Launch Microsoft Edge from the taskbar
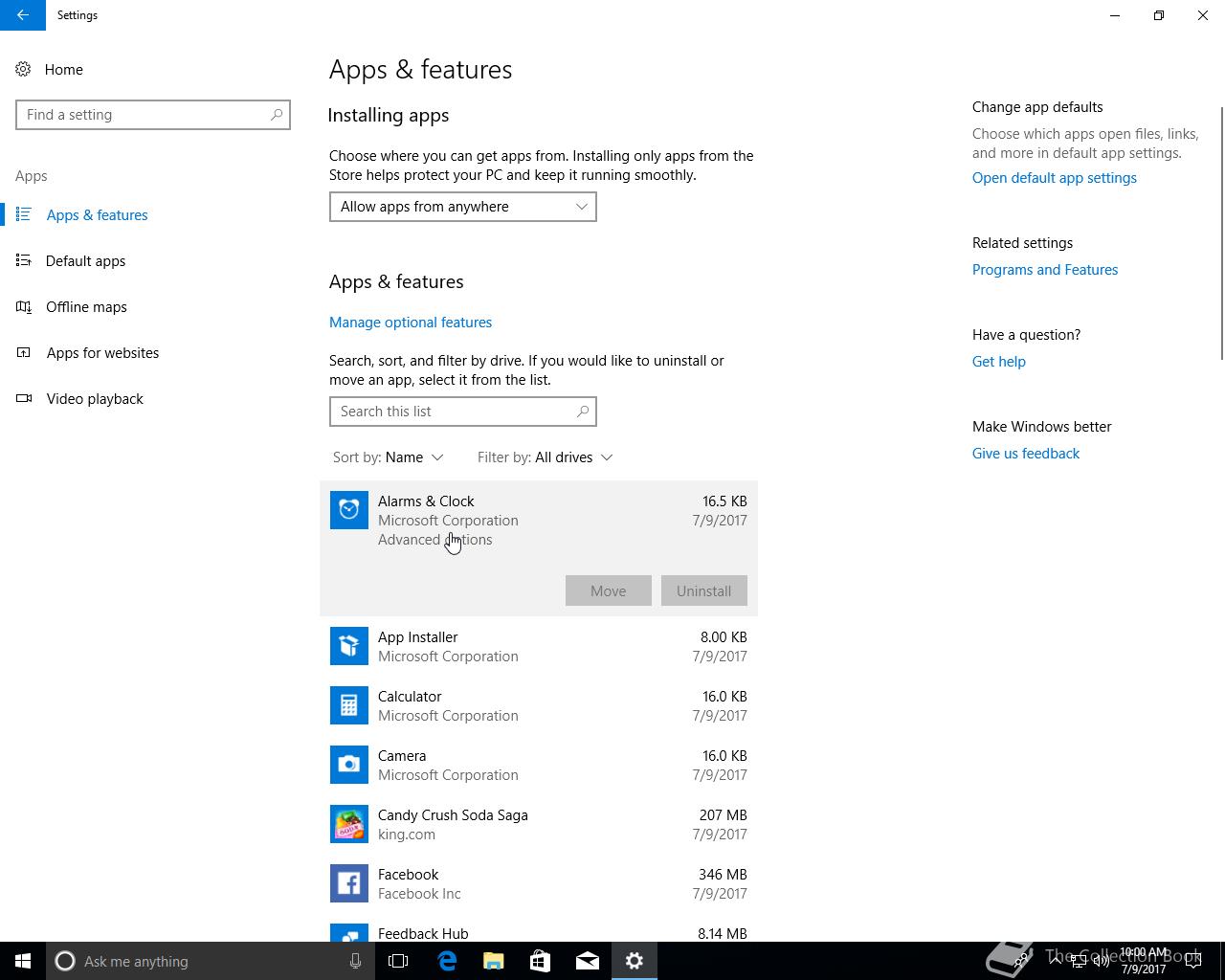Screen dimensions: 1225x980 point(446,961)
